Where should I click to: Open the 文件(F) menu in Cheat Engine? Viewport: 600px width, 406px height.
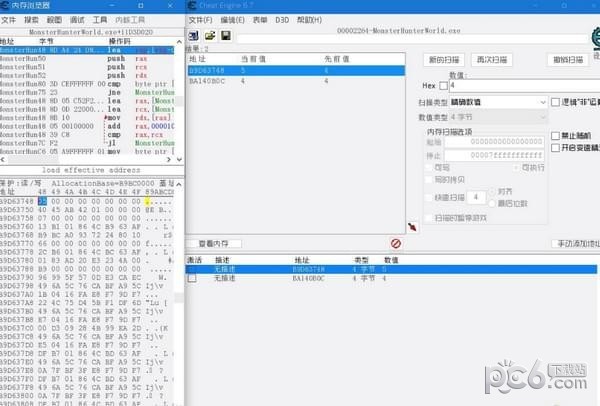point(201,20)
